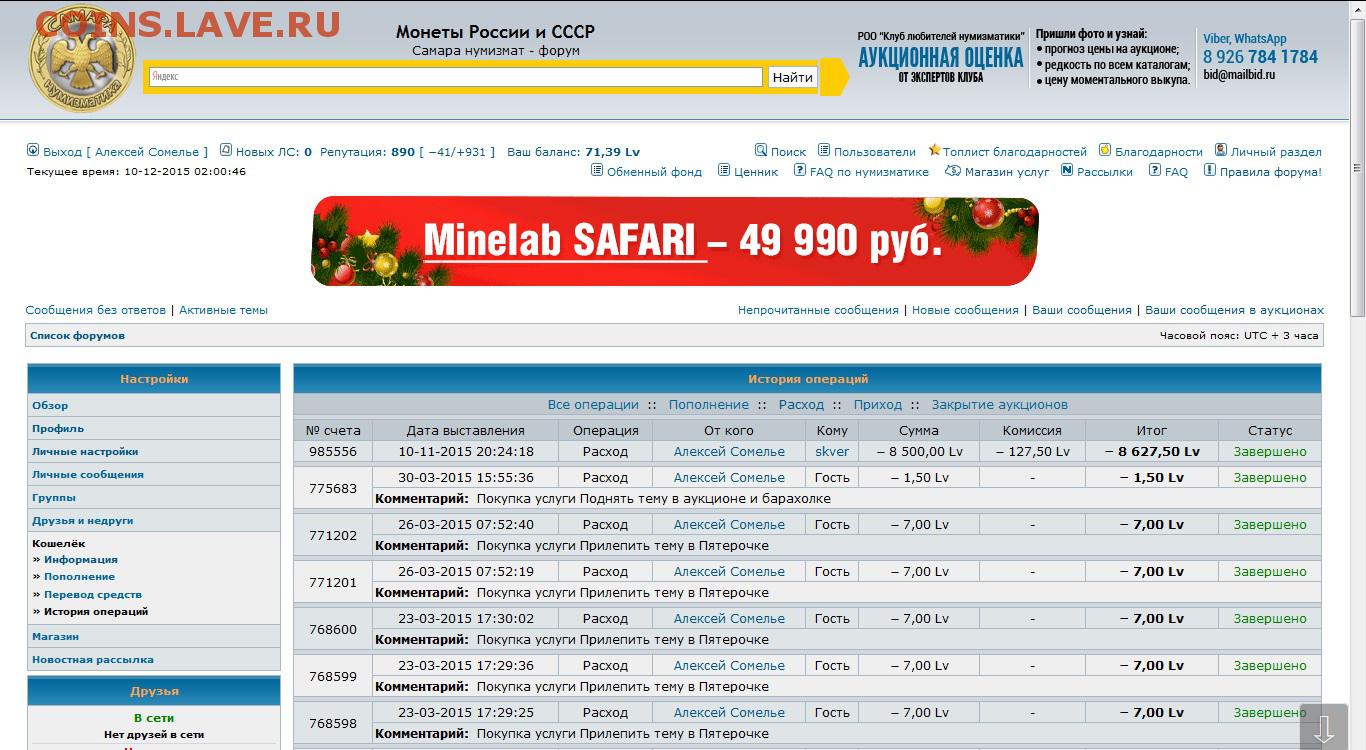Viewport: 1366px width, 750px height.
Task: Open Активные темы link
Action: (x=223, y=310)
